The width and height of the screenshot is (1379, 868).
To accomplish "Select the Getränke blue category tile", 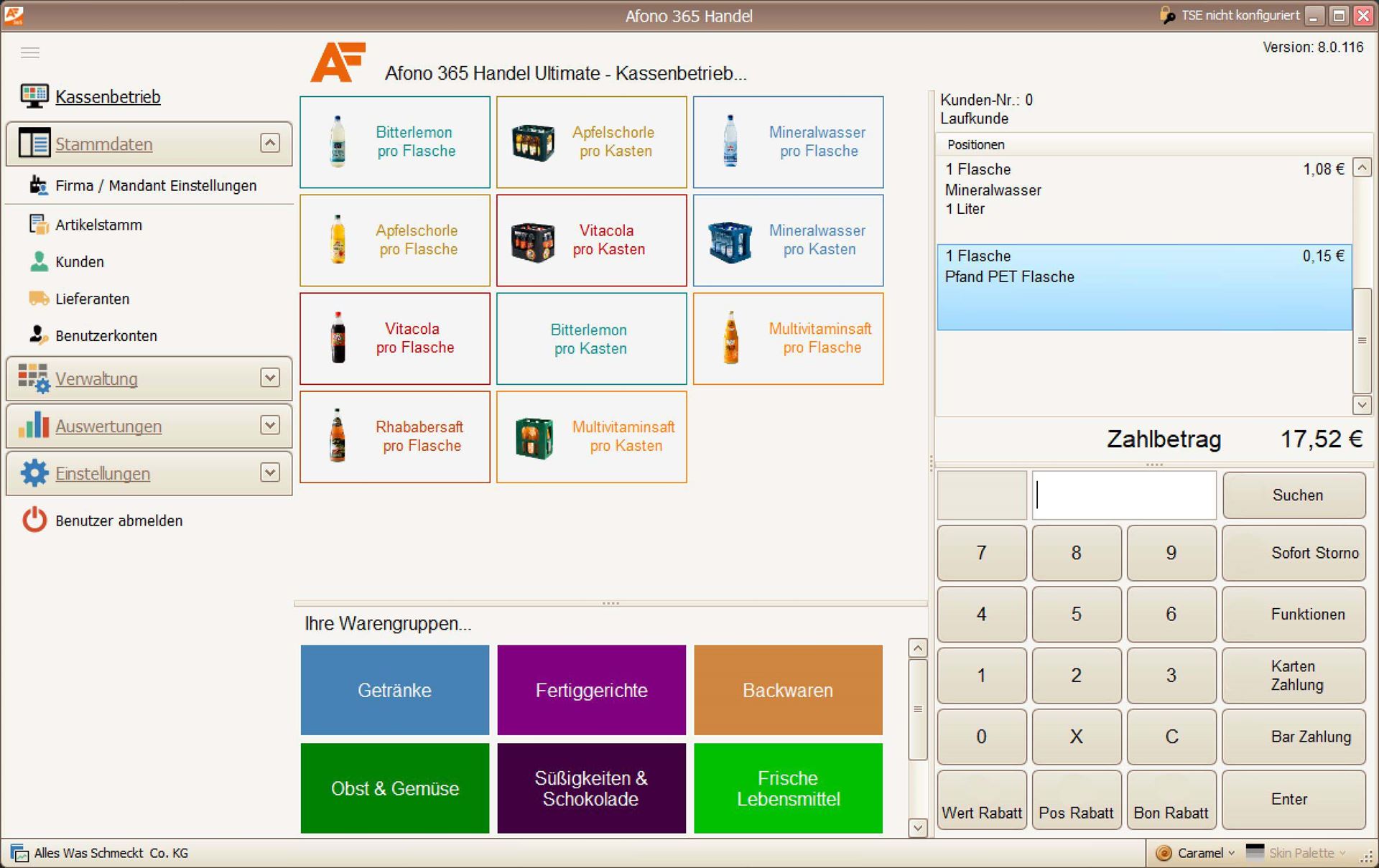I will [395, 690].
